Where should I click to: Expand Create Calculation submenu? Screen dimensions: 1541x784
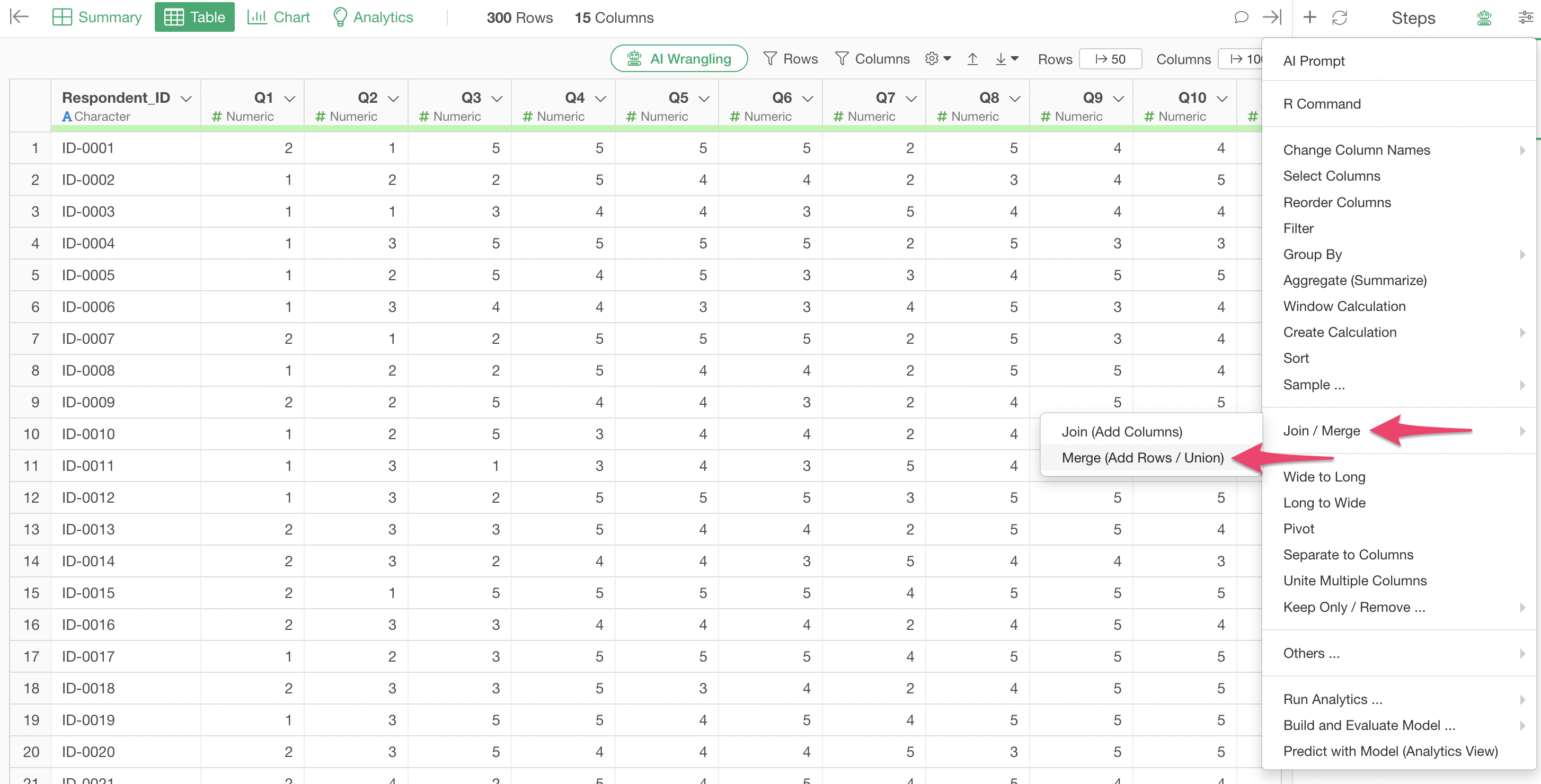click(x=1340, y=332)
